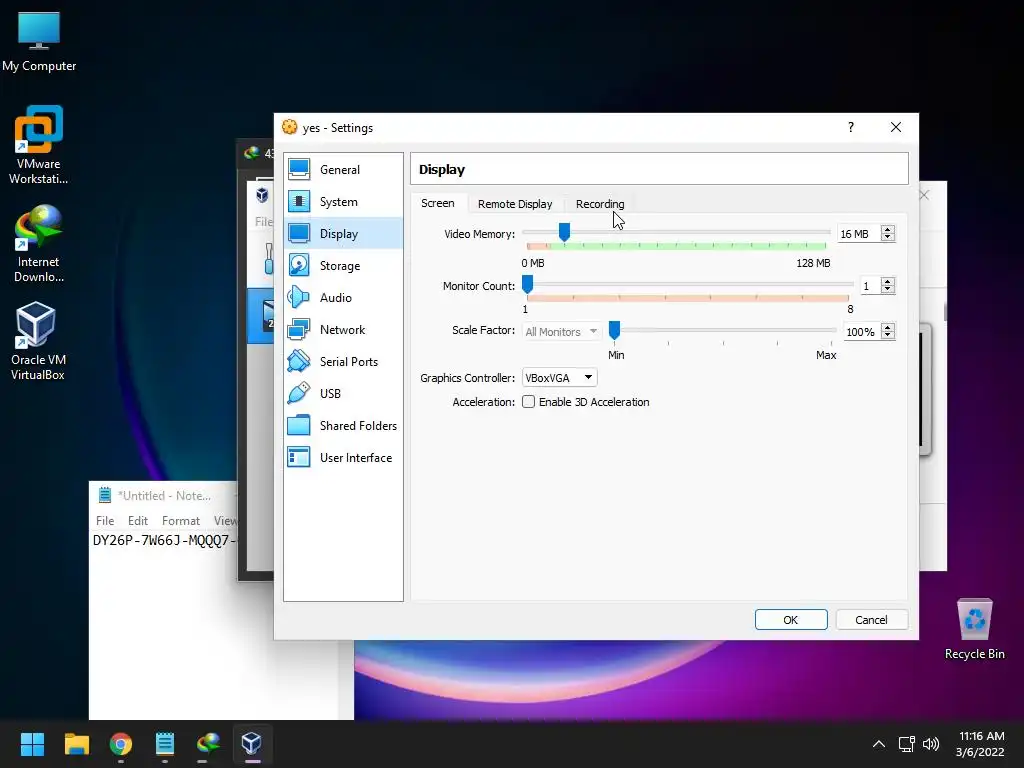This screenshot has width=1024, height=768.
Task: Open the All Monitors scale dropdown
Action: pyautogui.click(x=561, y=332)
